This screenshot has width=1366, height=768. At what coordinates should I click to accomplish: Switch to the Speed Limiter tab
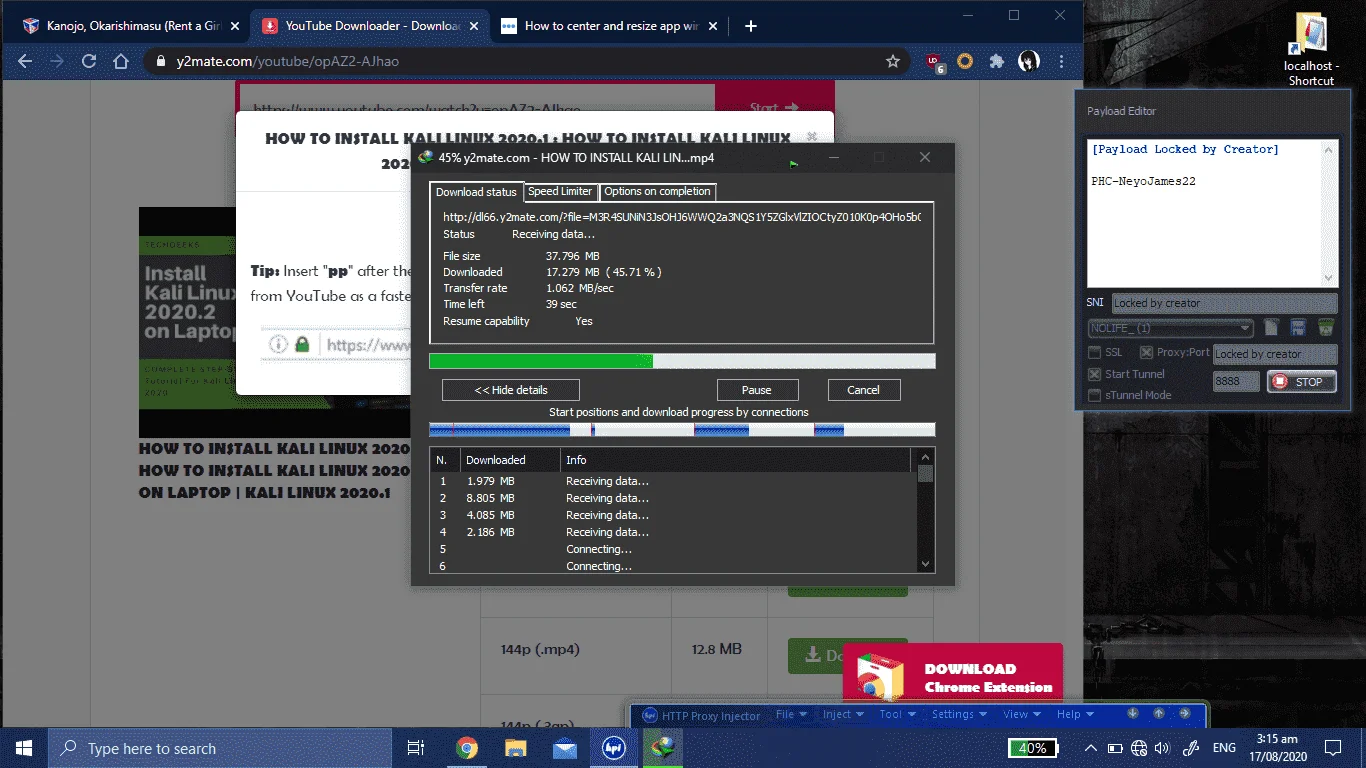[560, 191]
